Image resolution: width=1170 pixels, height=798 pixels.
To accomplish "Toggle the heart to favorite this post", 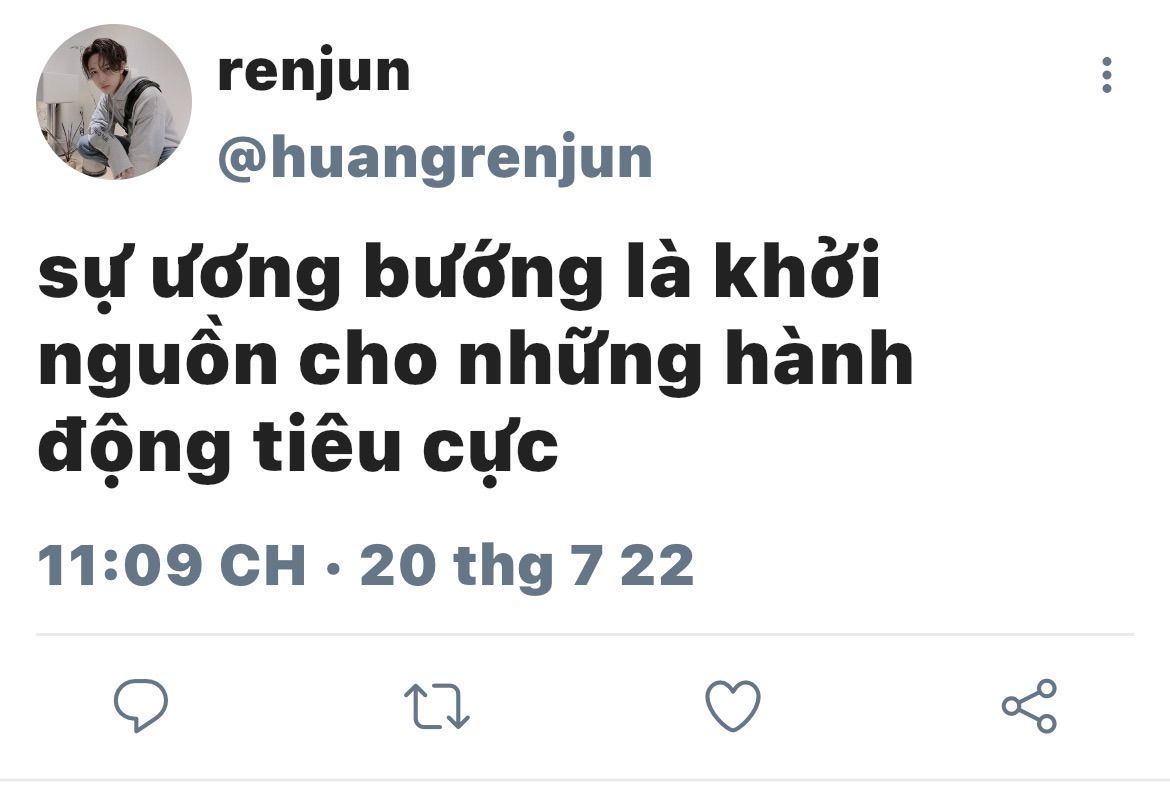I will [733, 705].
